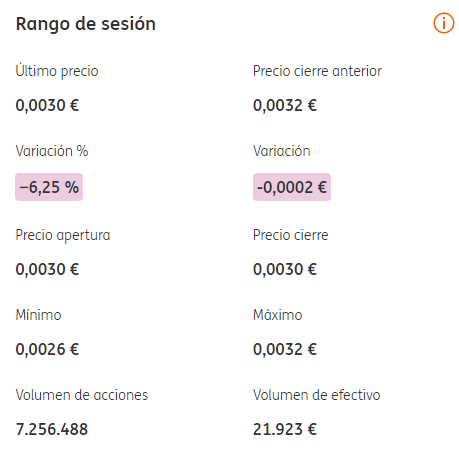Click the Volumen de efectivo value 21.923 €

285,429
